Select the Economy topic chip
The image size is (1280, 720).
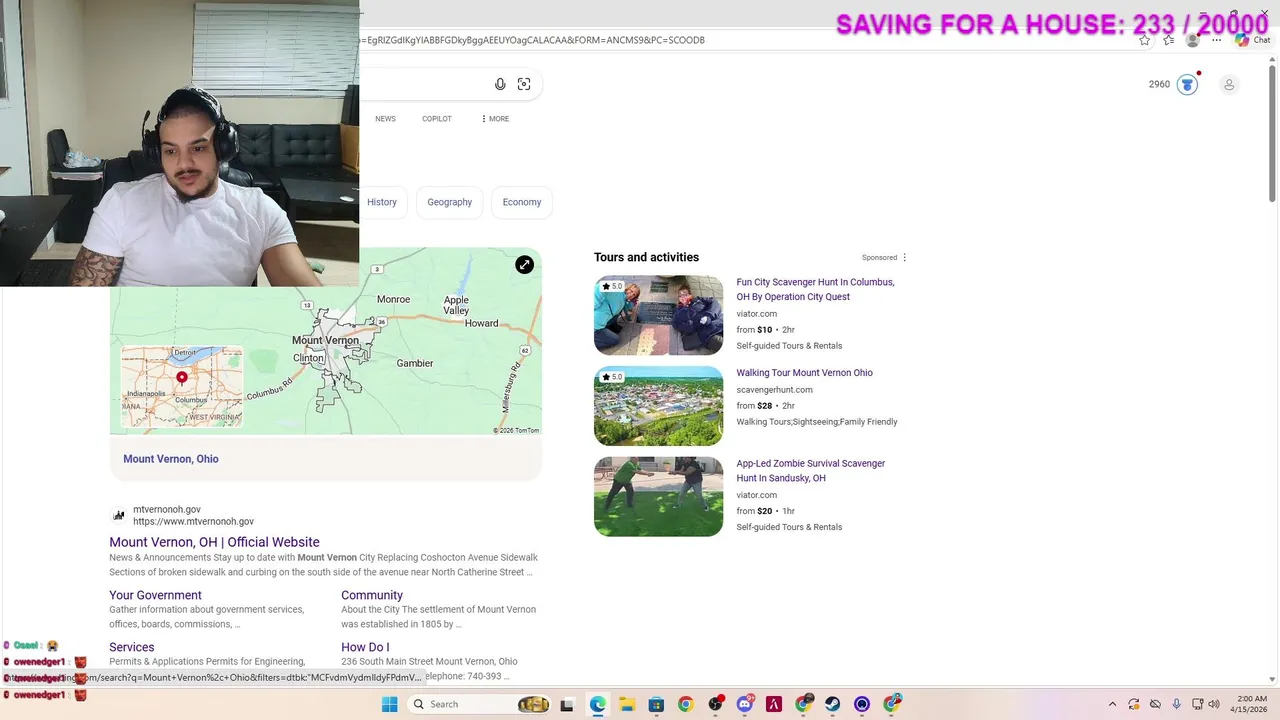[x=522, y=202]
